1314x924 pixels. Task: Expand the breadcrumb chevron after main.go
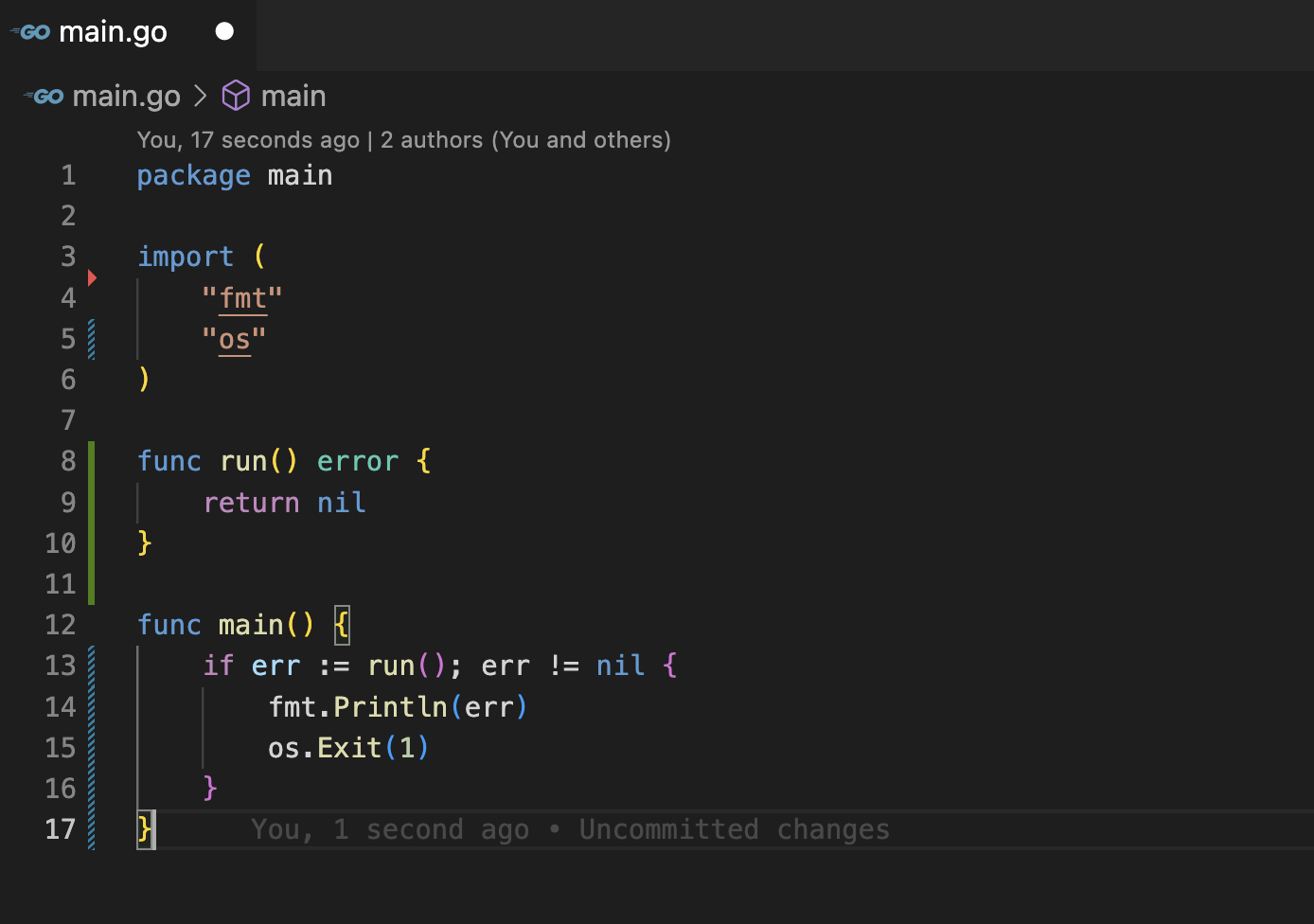200,96
